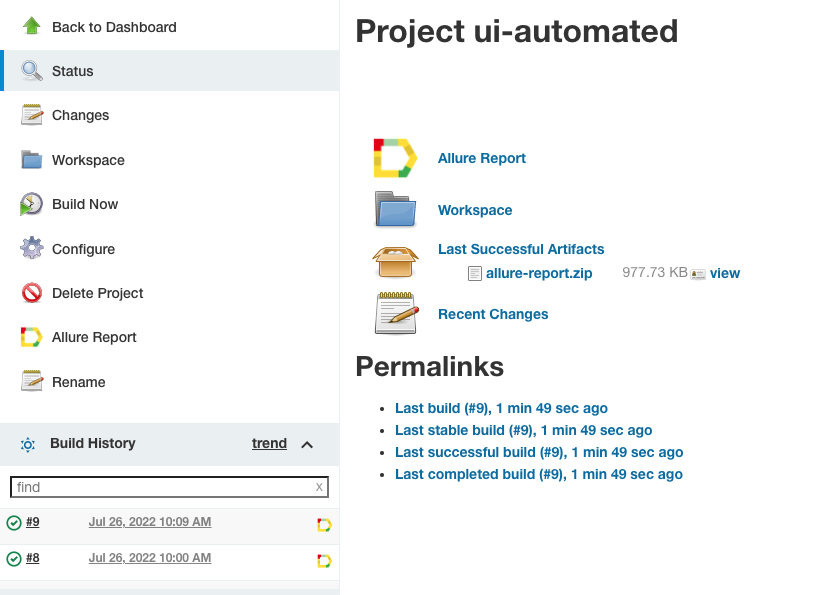Open the Workspace sidebar menu item
Viewport: 819px width, 595px height.
pos(170,160)
